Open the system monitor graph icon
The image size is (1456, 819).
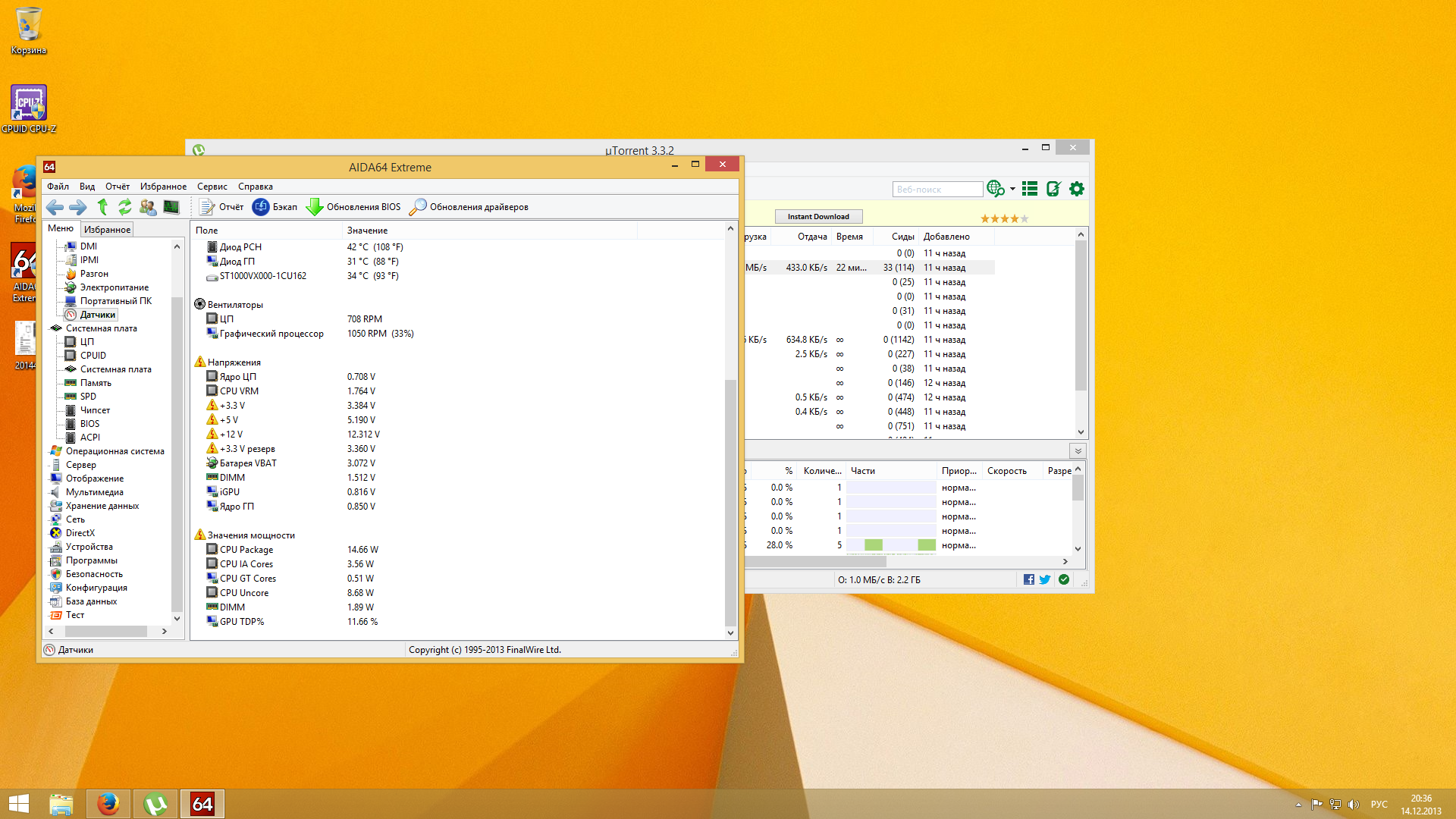(x=171, y=207)
